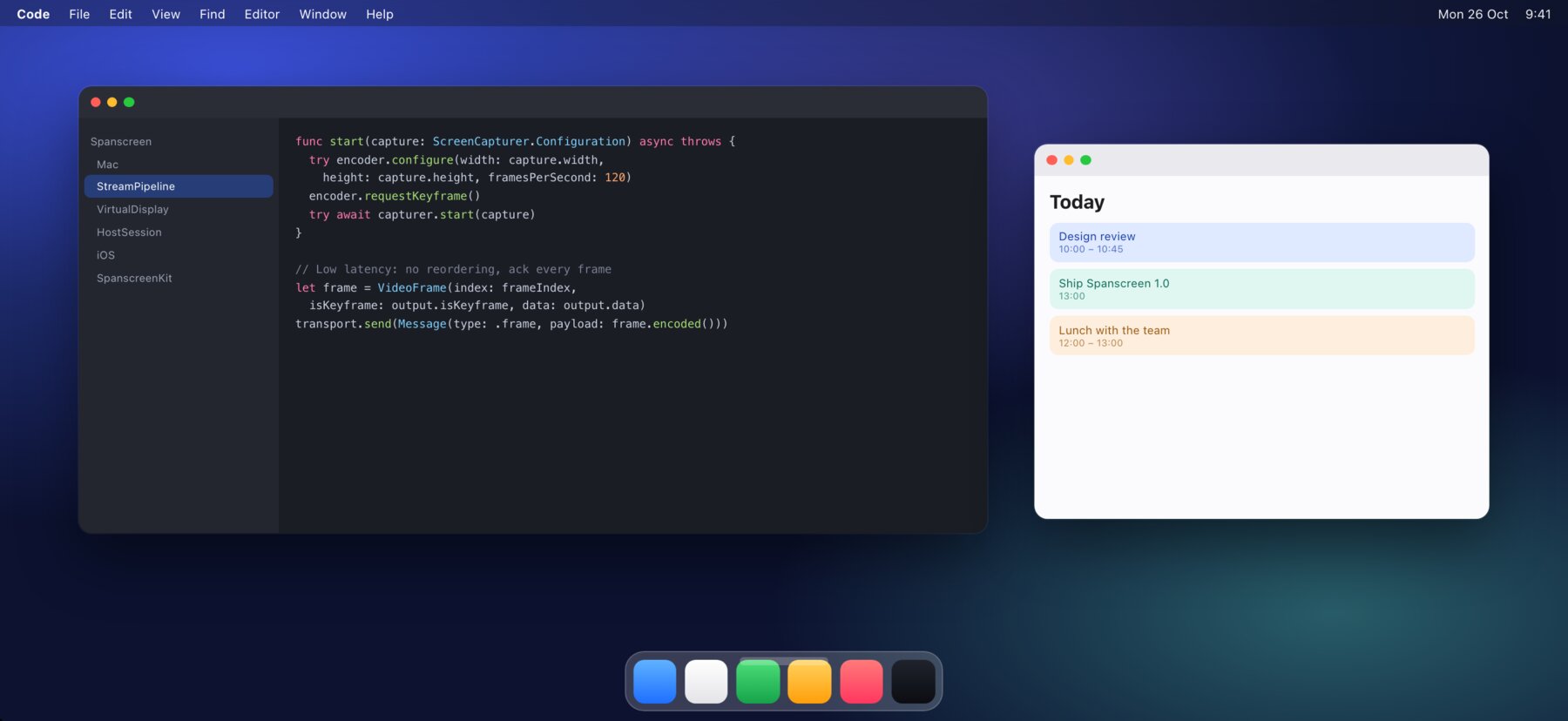This screenshot has width=1568, height=721.
Task: Click the 9:41 clock in menu bar
Action: (1538, 14)
